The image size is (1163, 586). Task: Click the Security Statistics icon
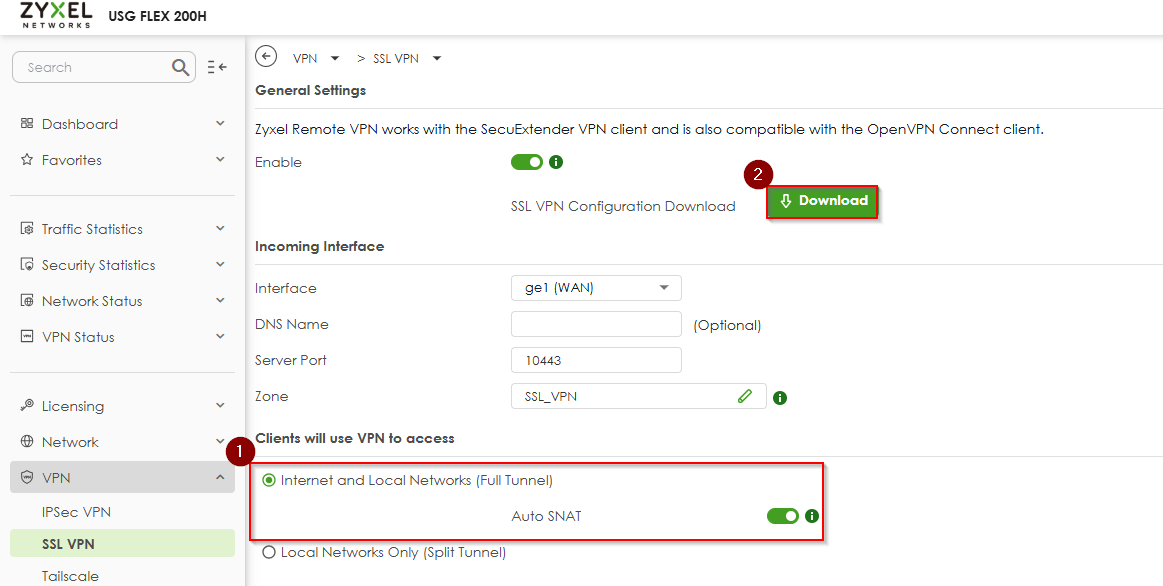(27, 265)
